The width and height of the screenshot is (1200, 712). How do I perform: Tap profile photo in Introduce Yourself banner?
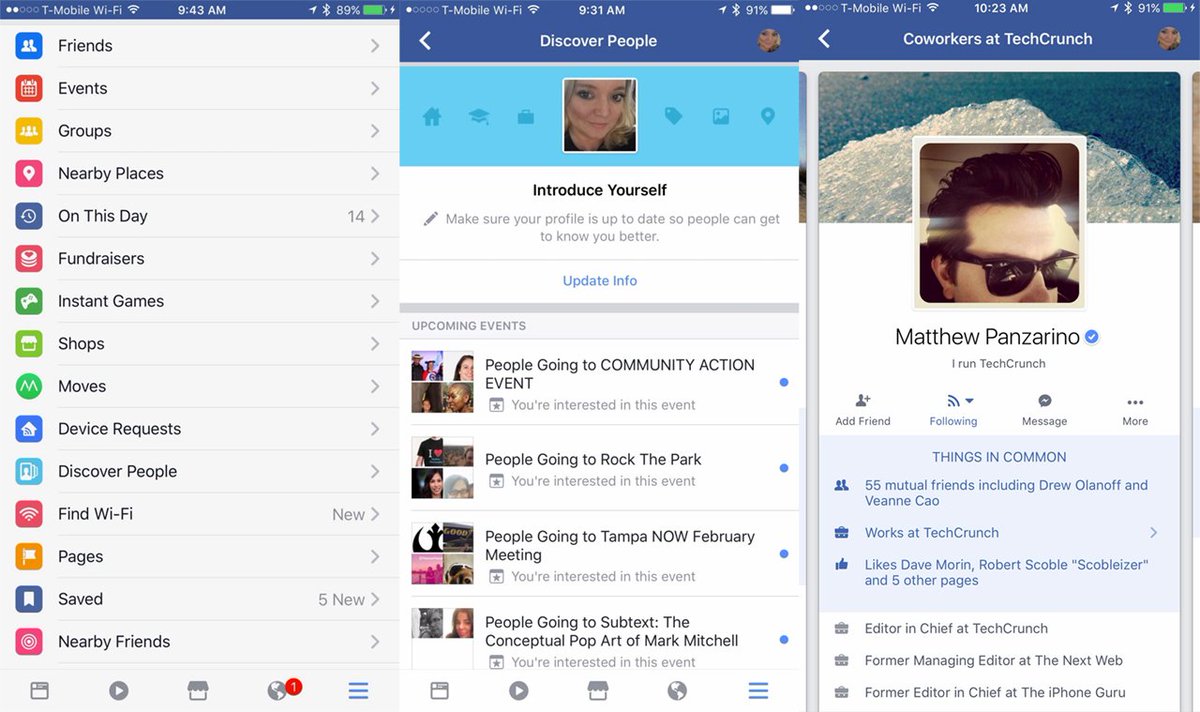(599, 116)
